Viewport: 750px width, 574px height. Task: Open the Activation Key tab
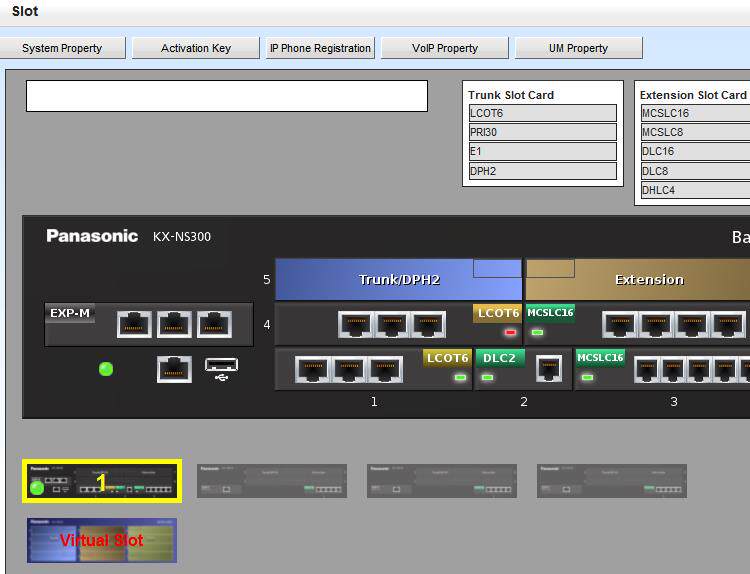tap(196, 48)
